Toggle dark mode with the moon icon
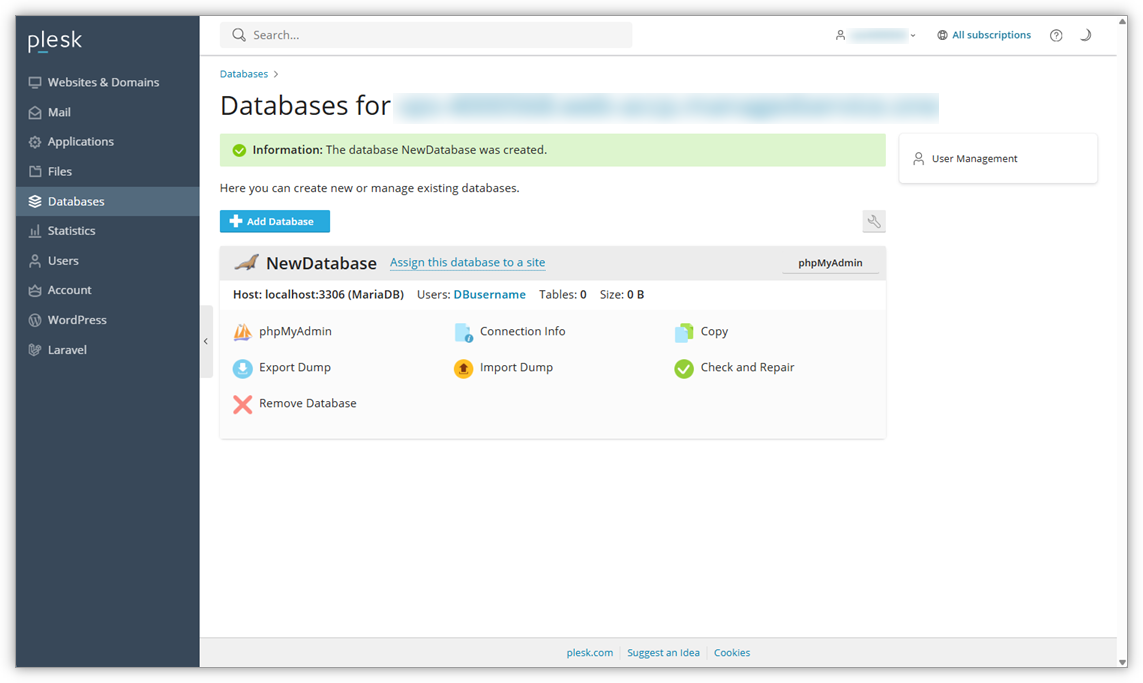Screen dimensions: 1143x683 (x=1086, y=35)
